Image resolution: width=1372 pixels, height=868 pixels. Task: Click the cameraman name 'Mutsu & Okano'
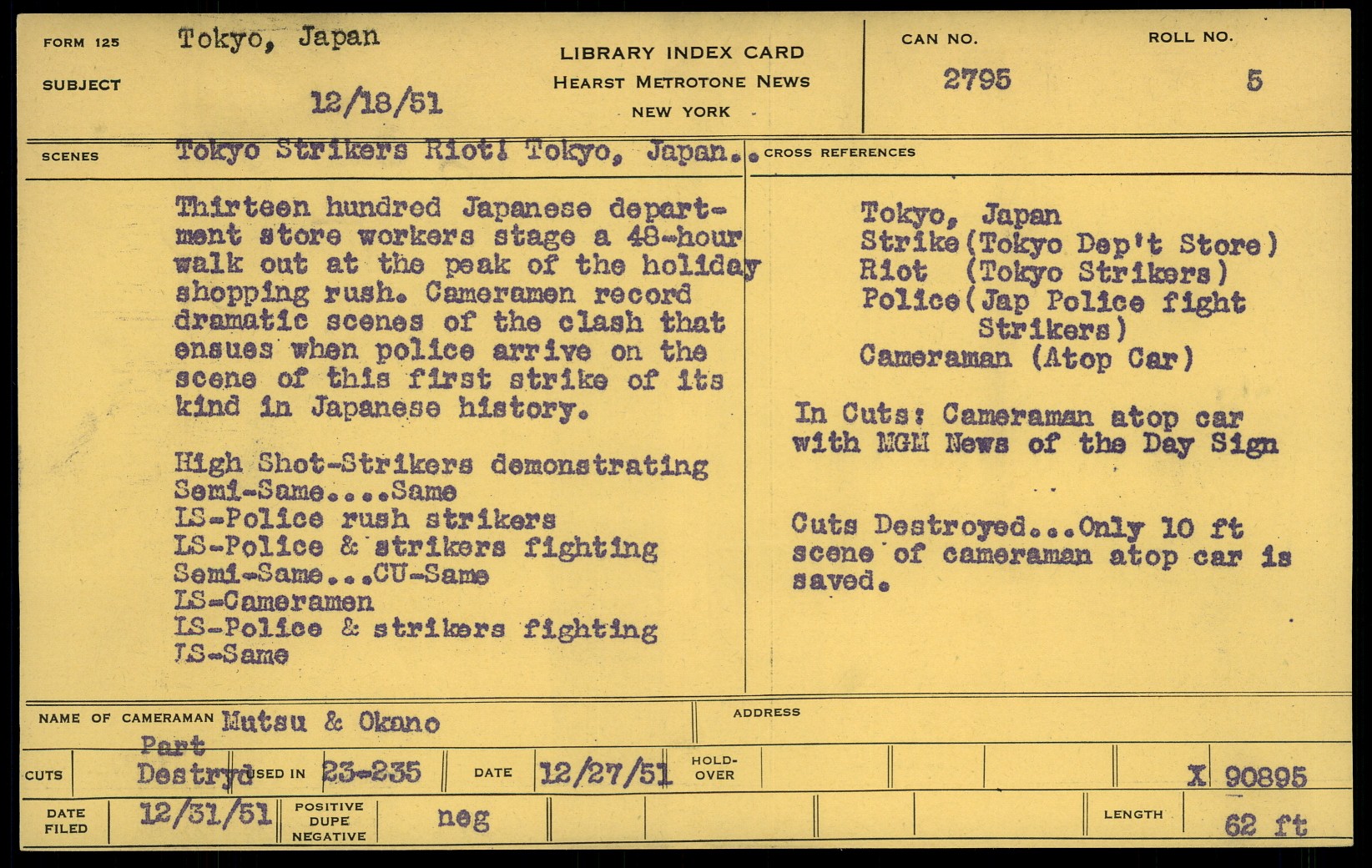pos(330,722)
